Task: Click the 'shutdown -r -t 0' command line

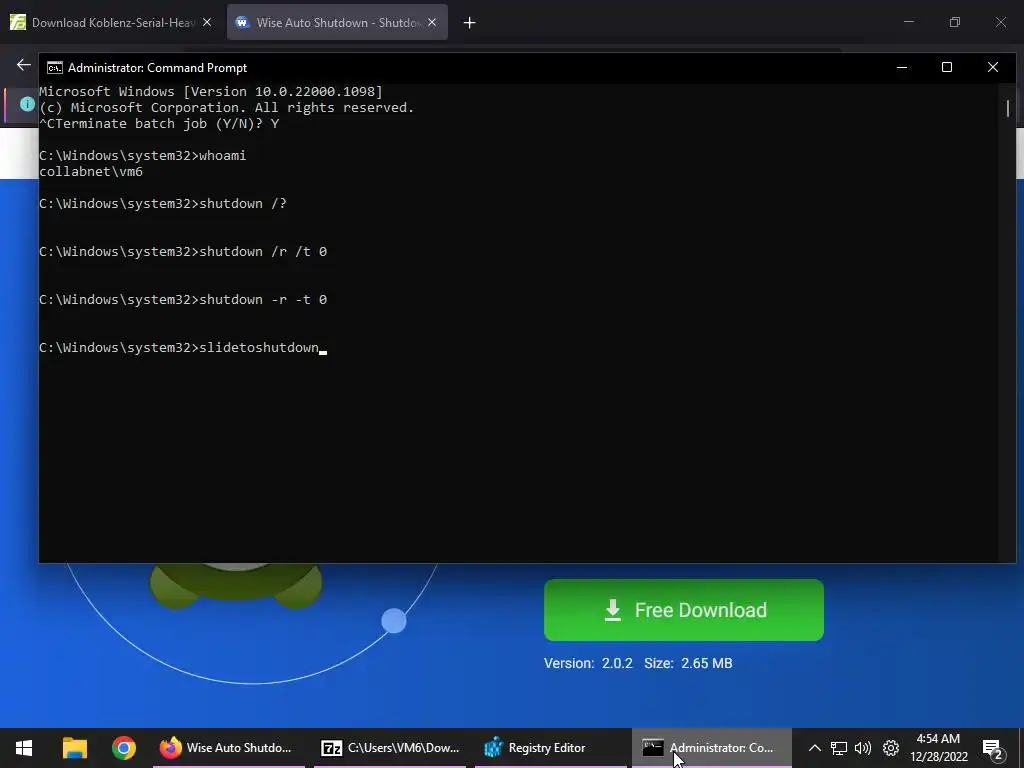Action: pos(183,300)
